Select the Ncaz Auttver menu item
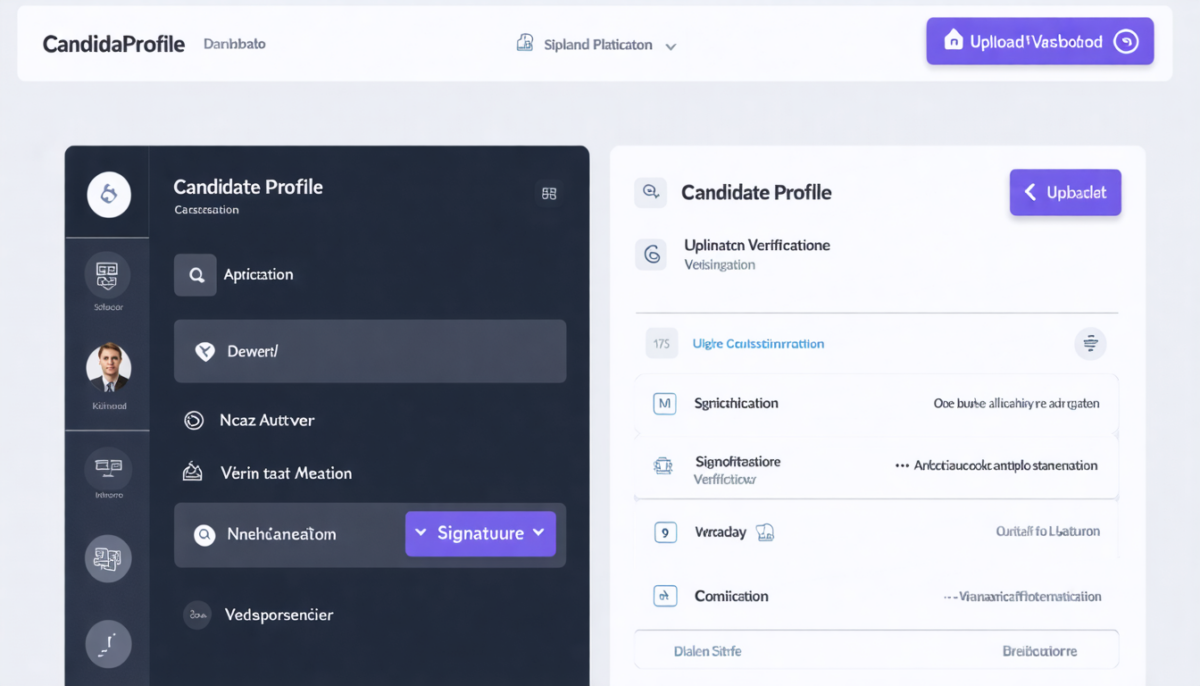The height and width of the screenshot is (686, 1200). click(267, 420)
